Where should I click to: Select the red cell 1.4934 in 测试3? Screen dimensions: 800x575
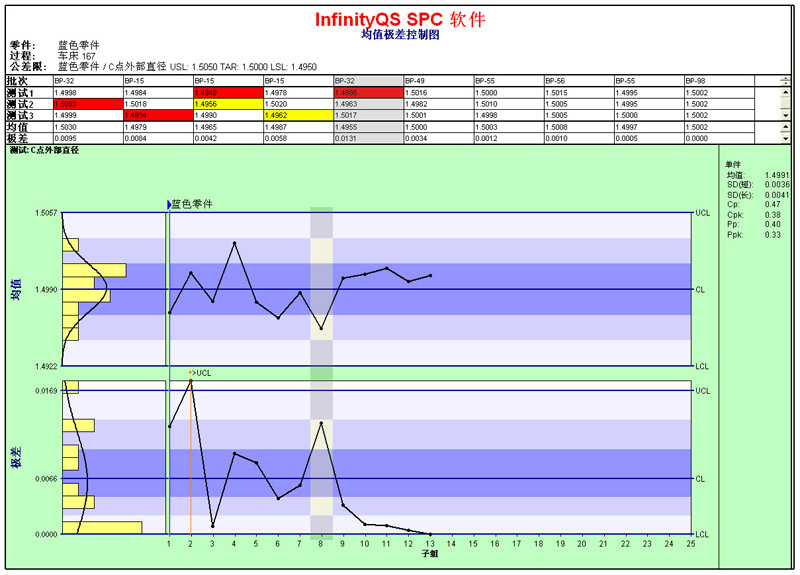[158, 115]
